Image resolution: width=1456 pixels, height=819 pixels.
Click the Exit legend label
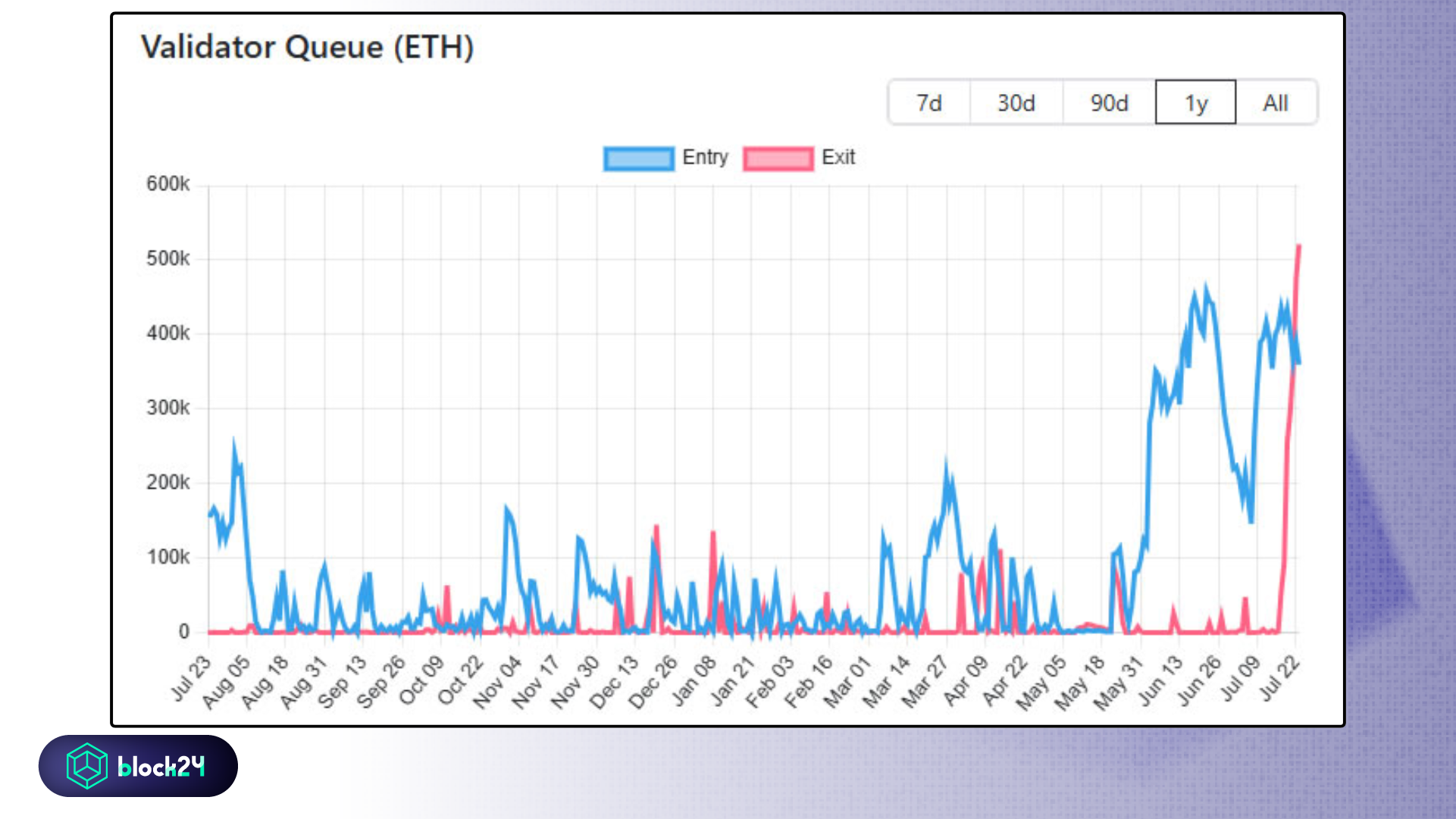click(x=838, y=158)
